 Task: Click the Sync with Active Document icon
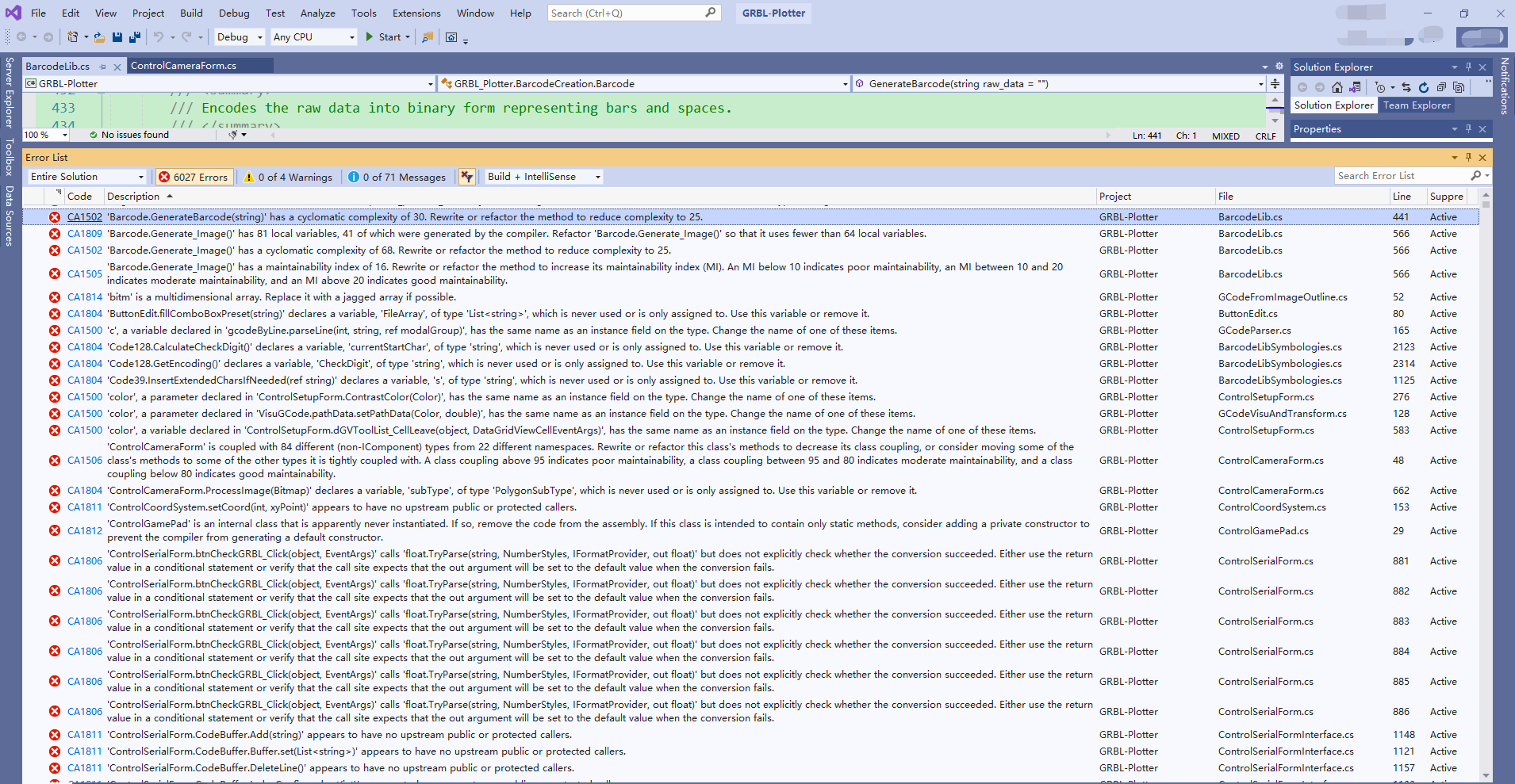1406,87
